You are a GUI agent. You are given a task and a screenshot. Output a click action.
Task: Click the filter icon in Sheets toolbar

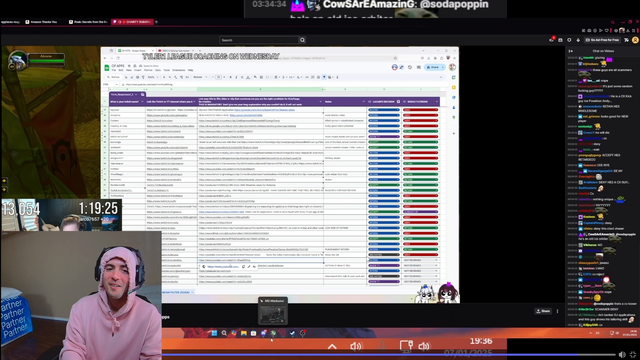pyautogui.click(x=324, y=77)
